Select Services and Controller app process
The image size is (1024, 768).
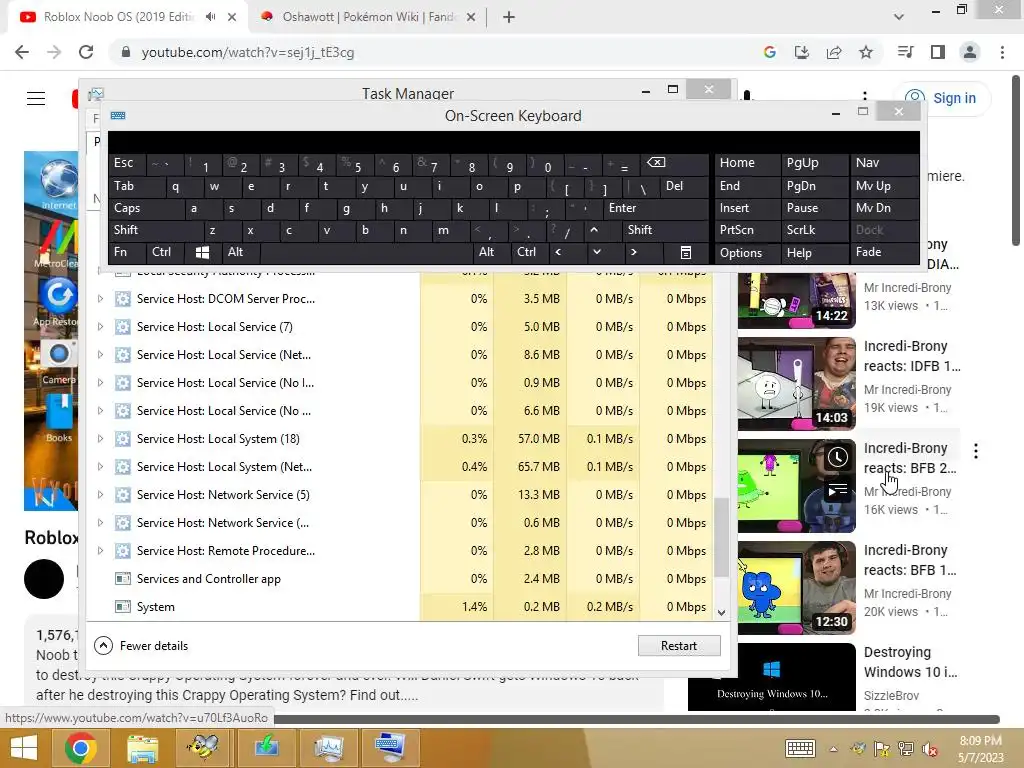point(401,579)
